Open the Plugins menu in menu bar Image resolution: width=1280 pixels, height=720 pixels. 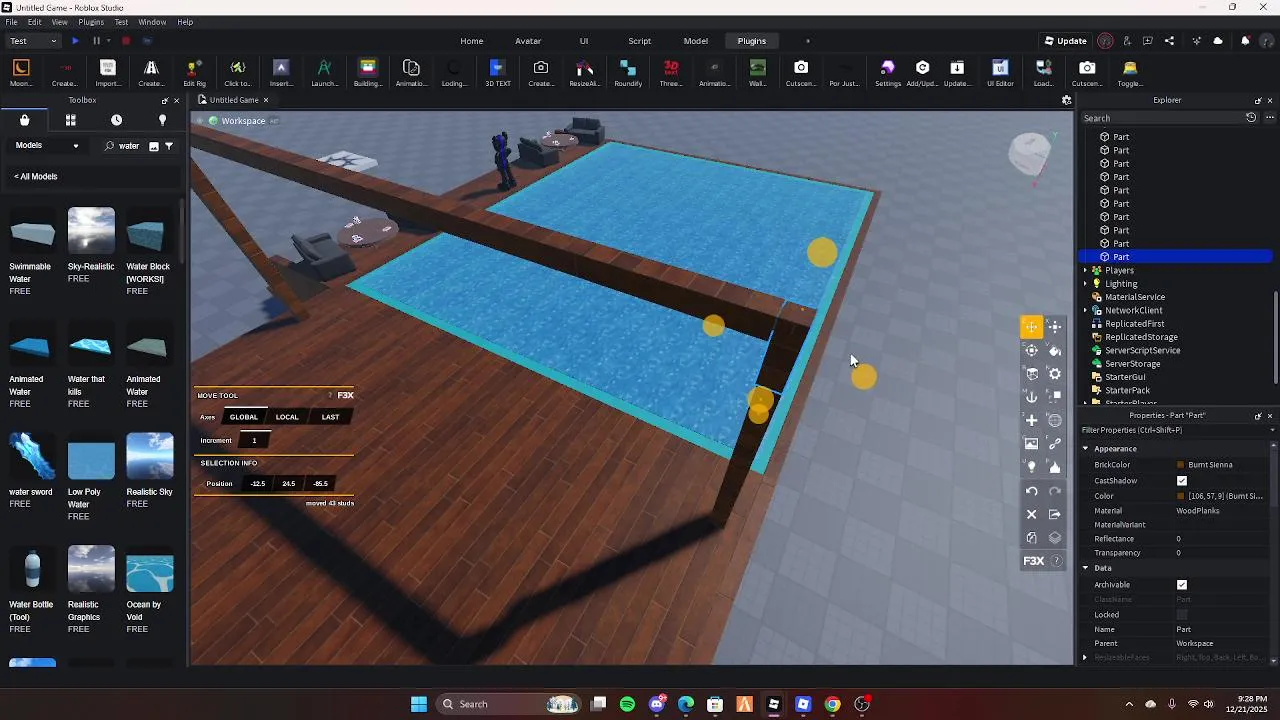pos(91,22)
